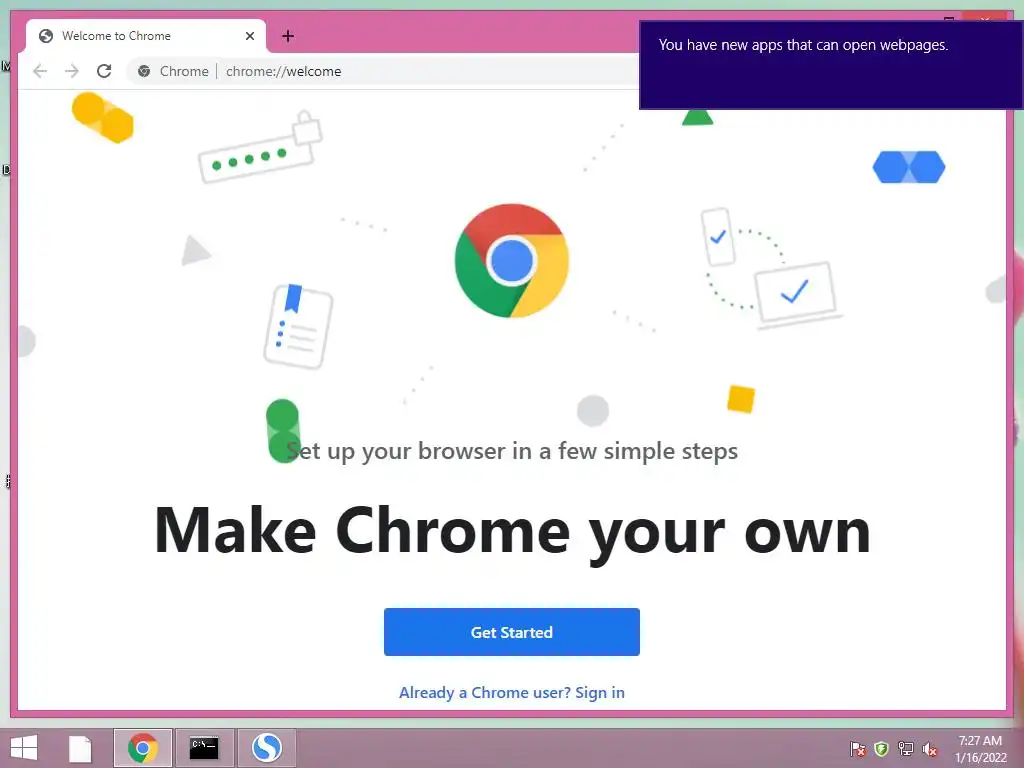Click the muted volume tray icon
The width and height of the screenshot is (1024, 768).
[930, 748]
